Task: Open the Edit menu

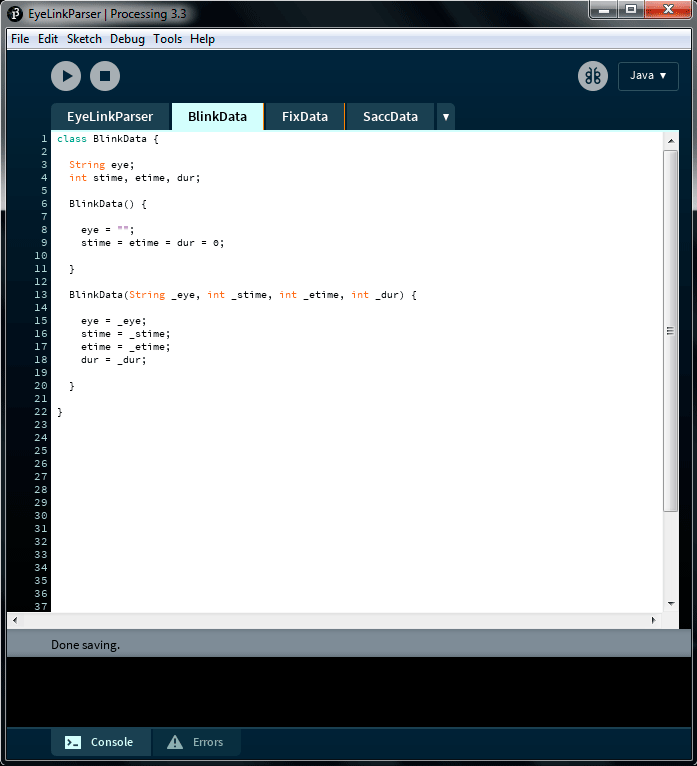Action: (x=48, y=39)
